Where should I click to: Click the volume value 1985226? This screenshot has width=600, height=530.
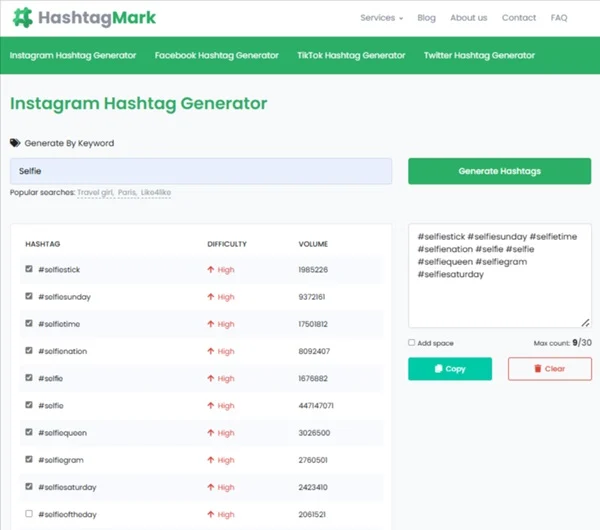pyautogui.click(x=313, y=269)
